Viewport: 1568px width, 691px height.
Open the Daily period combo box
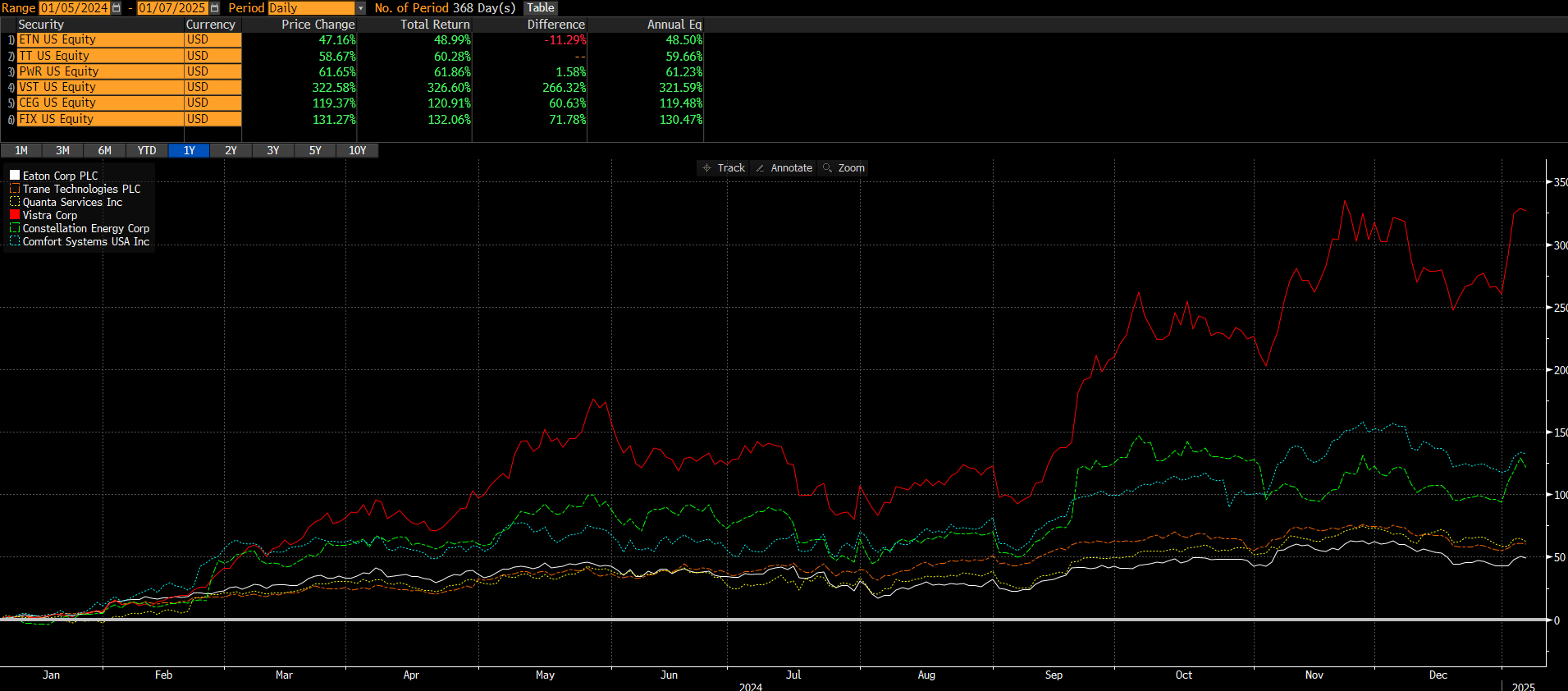311,8
